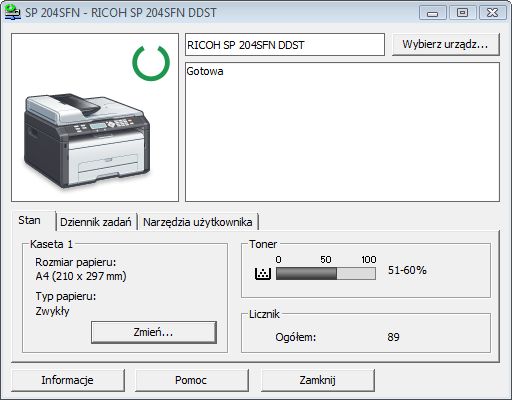Open the Dziennik zadań tab
This screenshot has height=400, width=512.
coord(96,222)
